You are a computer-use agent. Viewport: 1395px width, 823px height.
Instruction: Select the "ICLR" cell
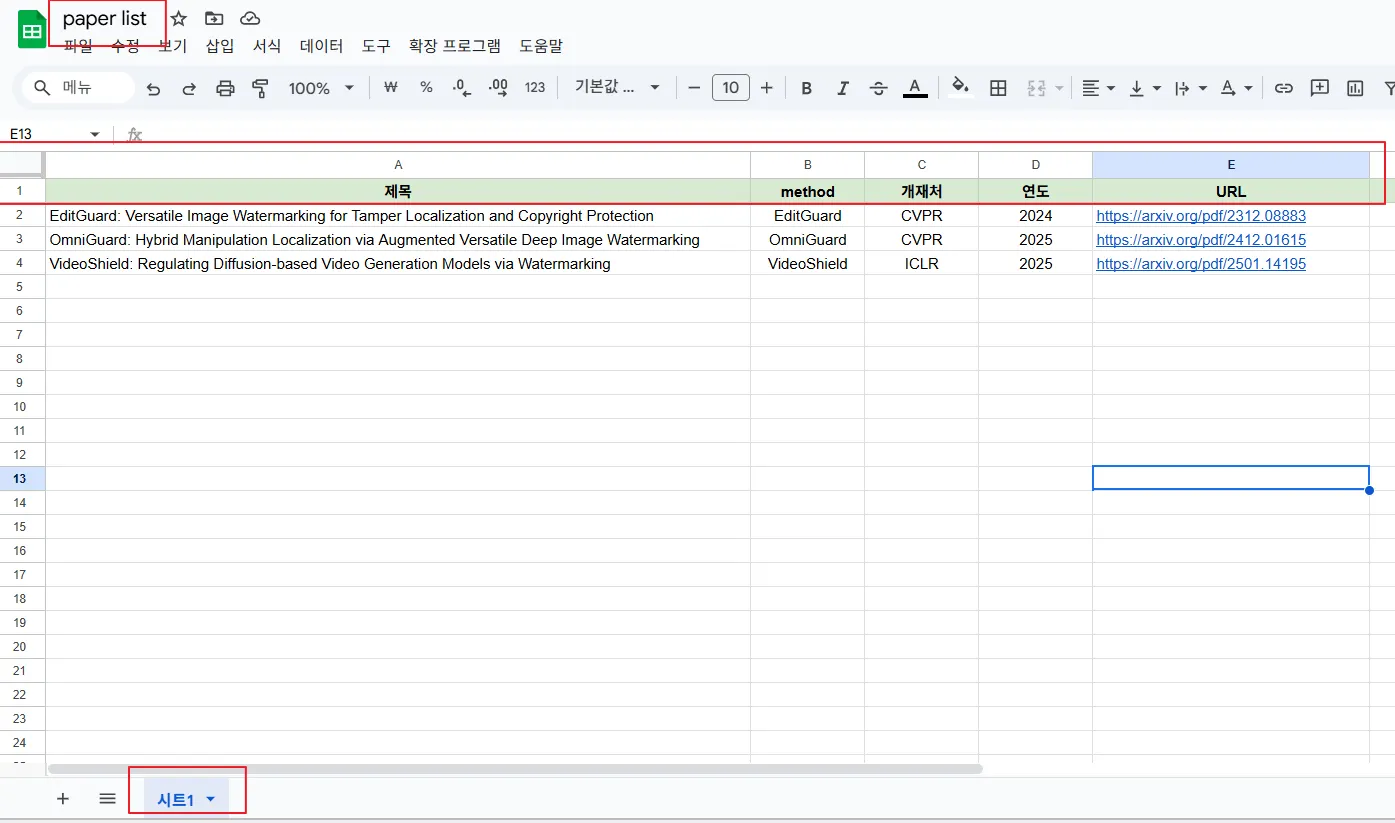pos(921,264)
